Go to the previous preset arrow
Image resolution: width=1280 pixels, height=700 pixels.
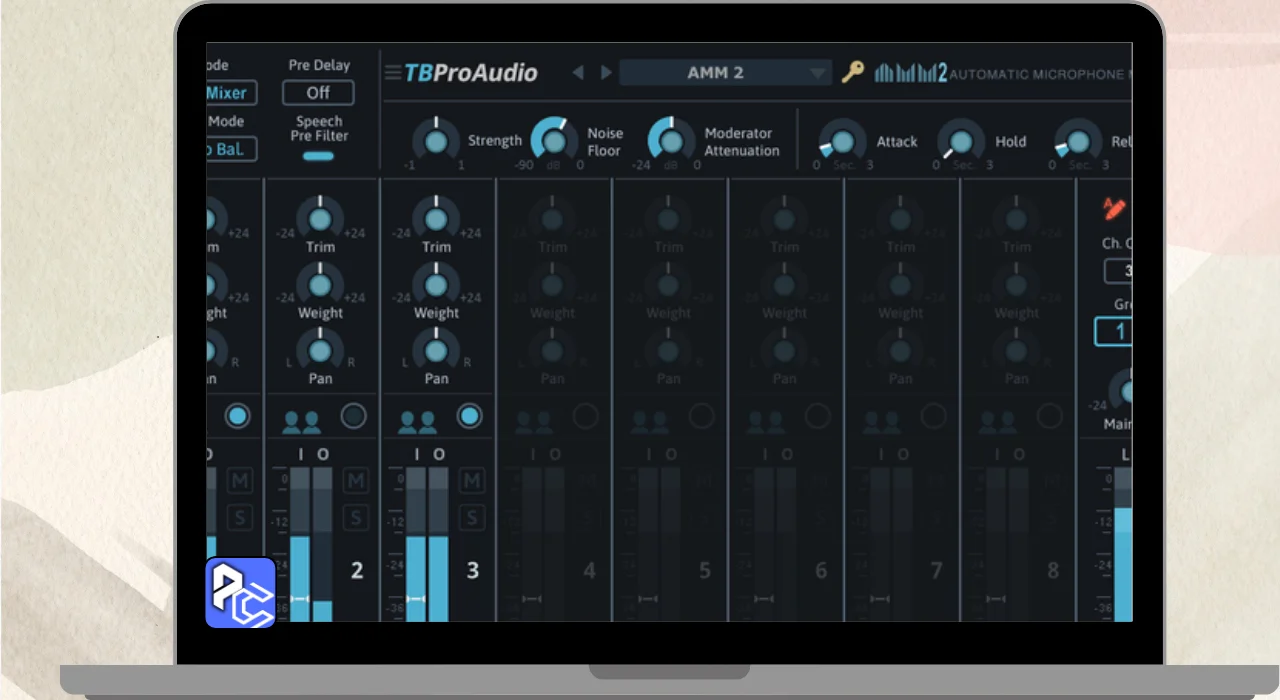tap(578, 73)
